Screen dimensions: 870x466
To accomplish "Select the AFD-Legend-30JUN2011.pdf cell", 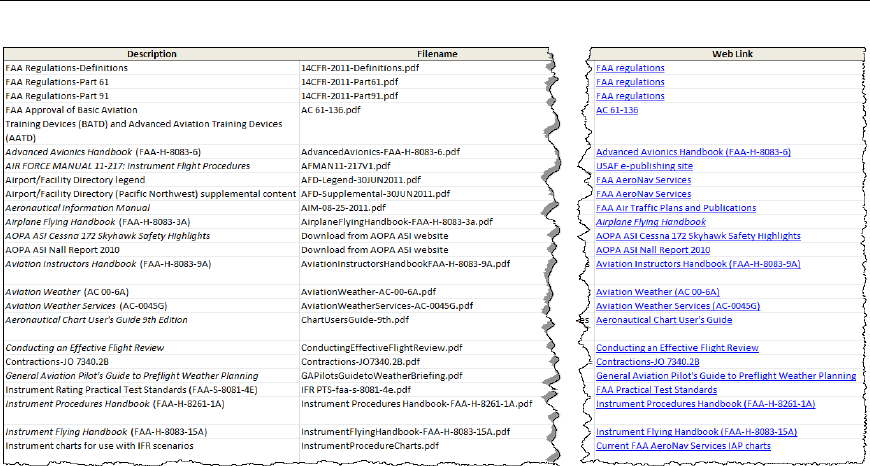I will 361,180.
